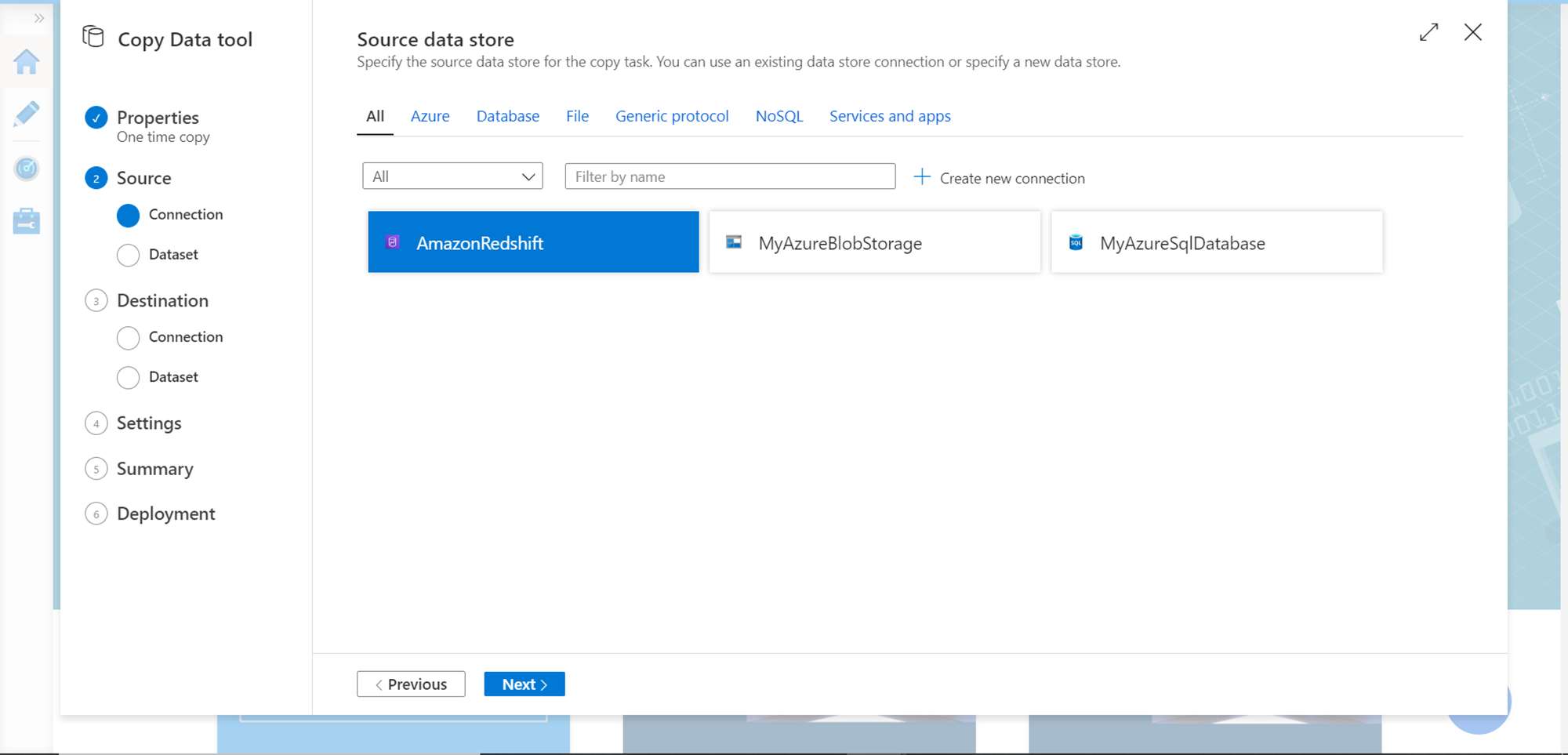Select the Summary step number 5 circle
This screenshot has height=755, width=1568.
click(x=96, y=469)
